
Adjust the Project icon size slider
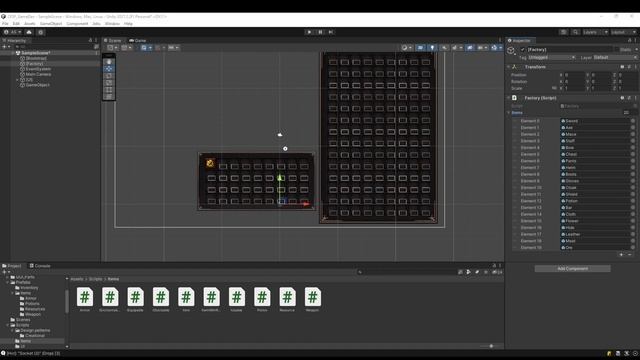[x=491, y=346]
